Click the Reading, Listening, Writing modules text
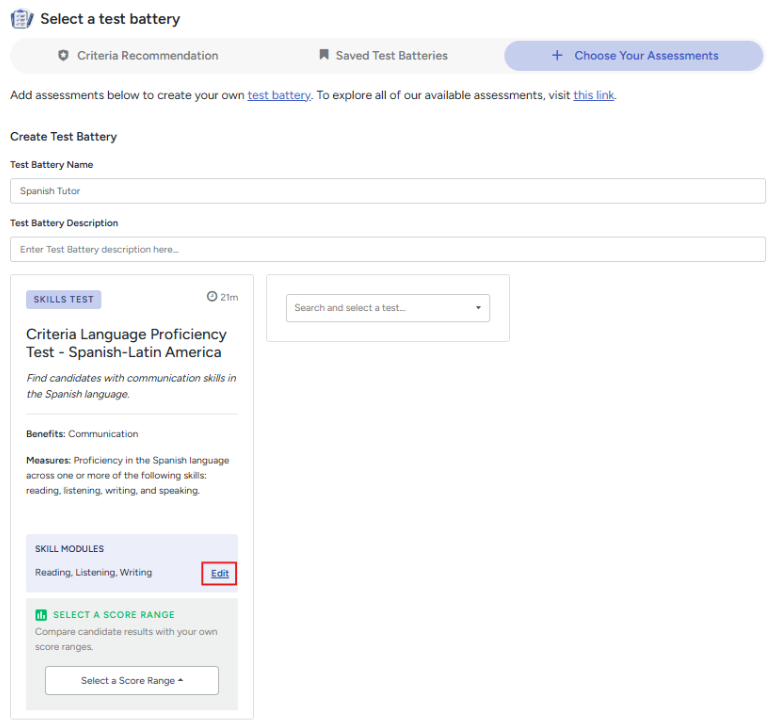 click(x=93, y=573)
